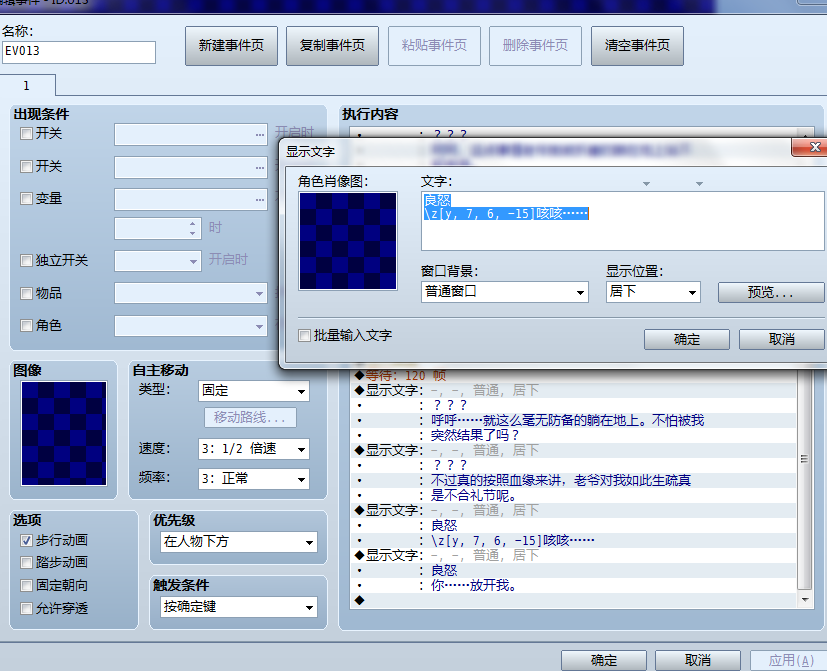Select the empty last command row

click(574, 600)
